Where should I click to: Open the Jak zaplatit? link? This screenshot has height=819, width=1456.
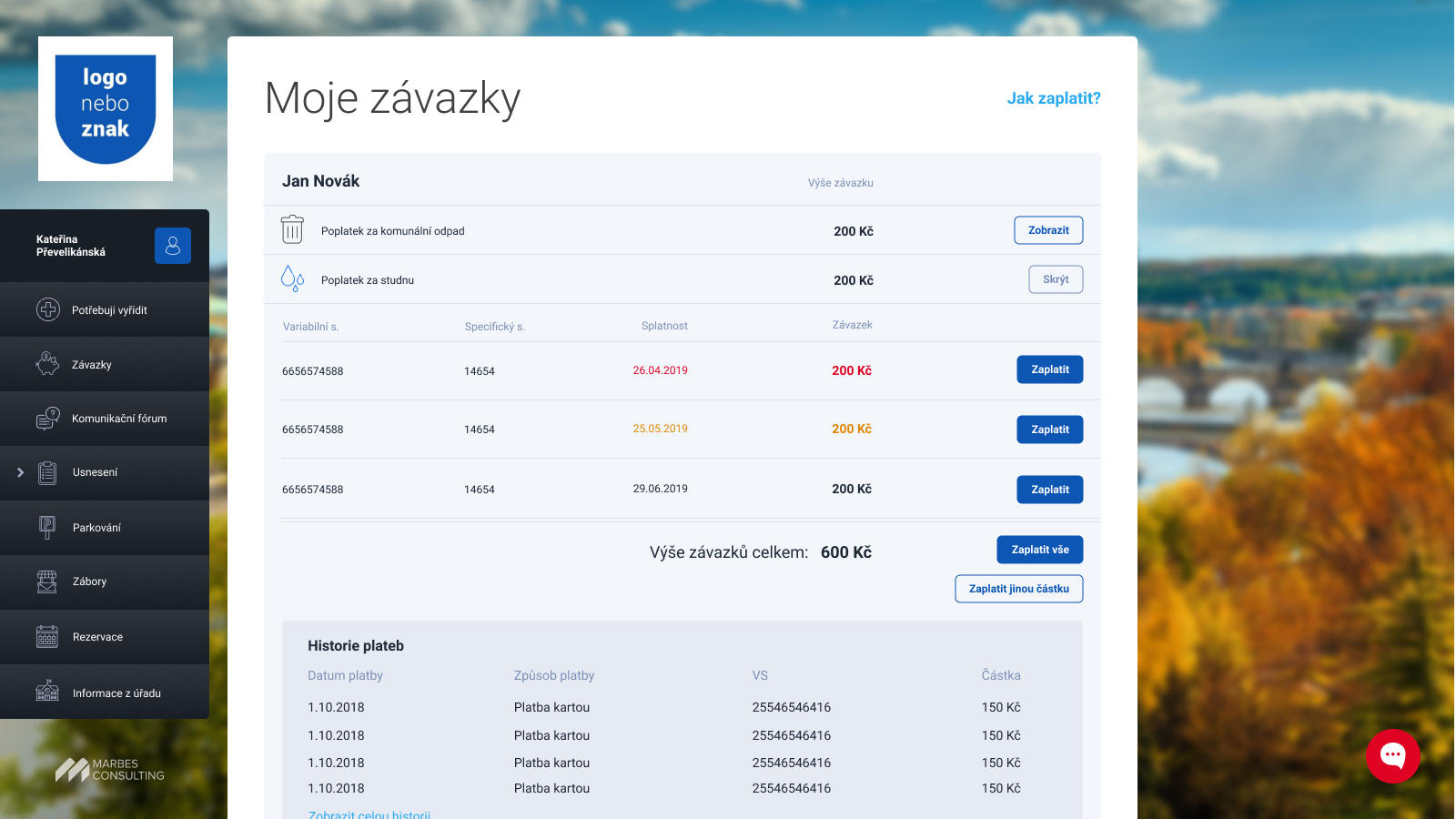click(x=1053, y=98)
